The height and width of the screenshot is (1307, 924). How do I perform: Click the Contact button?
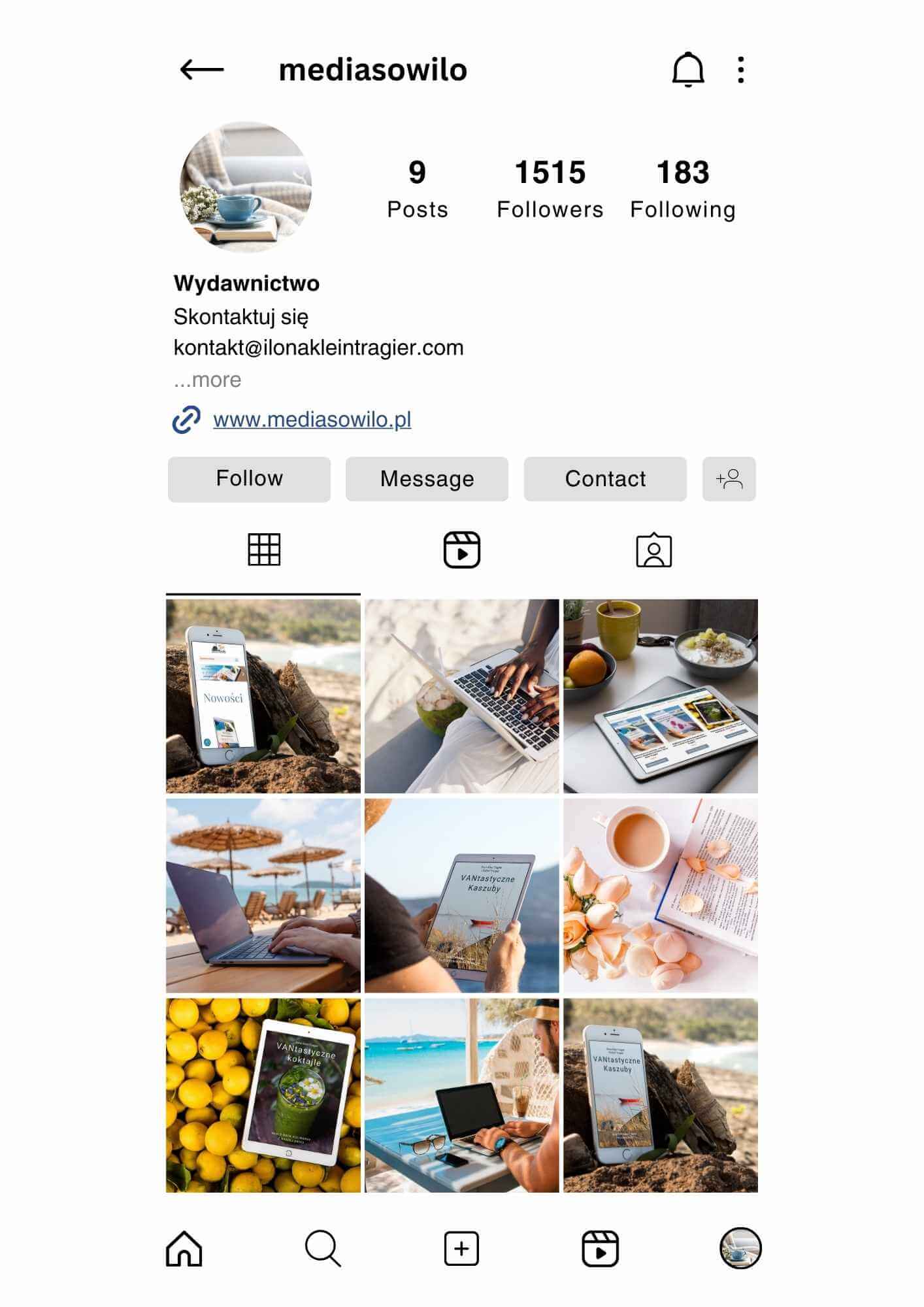click(605, 479)
